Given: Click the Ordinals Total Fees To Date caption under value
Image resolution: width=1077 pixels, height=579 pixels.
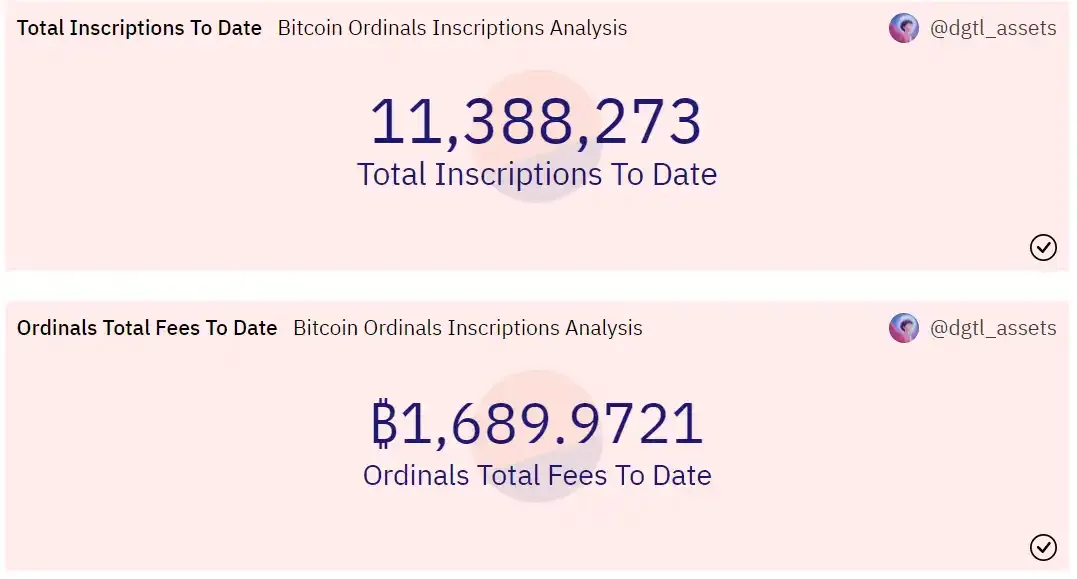Looking at the screenshot, I should click(x=537, y=475).
